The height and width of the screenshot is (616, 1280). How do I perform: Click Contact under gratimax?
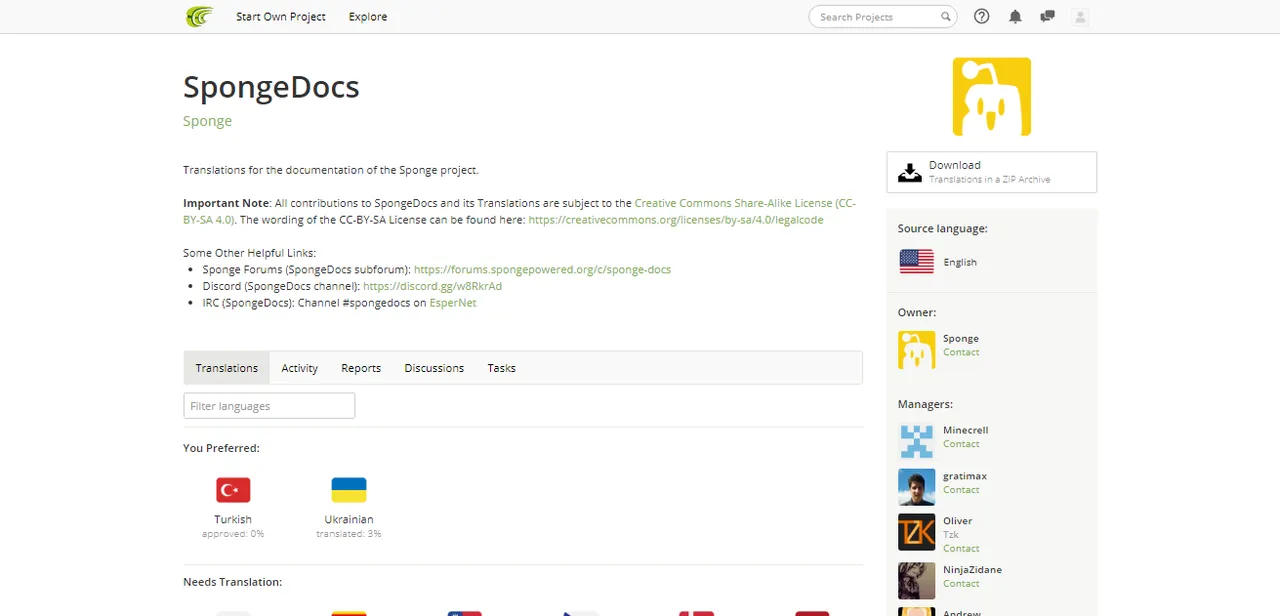[x=961, y=490]
